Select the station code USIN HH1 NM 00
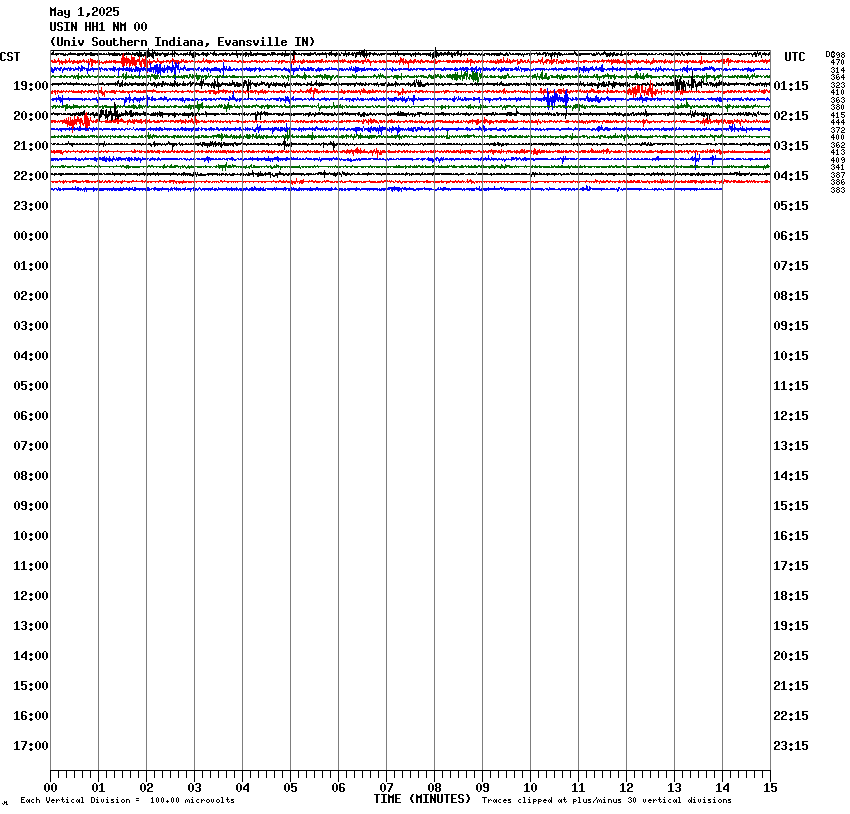Viewport: 850px width, 814px height. click(x=98, y=27)
